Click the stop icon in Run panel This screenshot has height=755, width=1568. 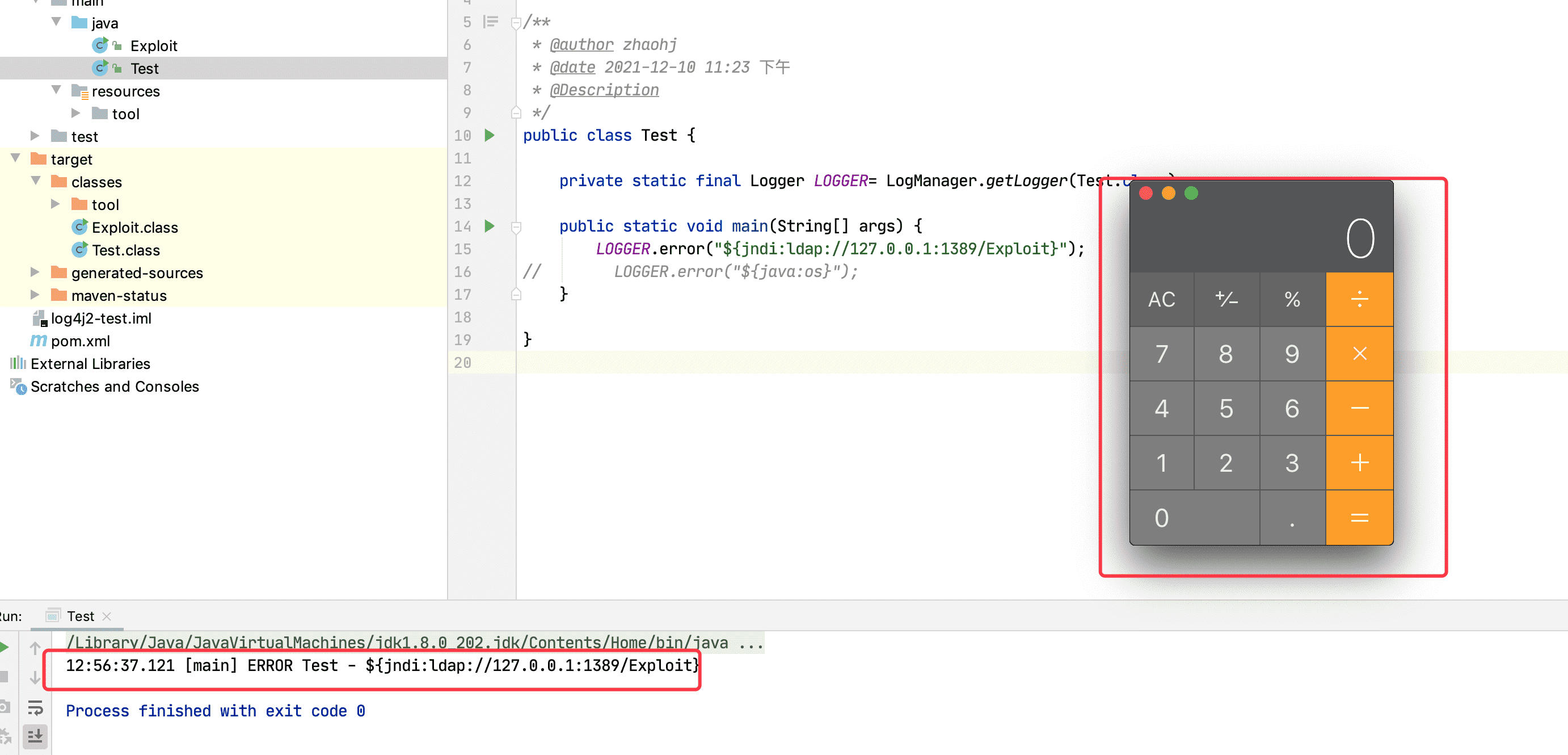(x=3, y=677)
